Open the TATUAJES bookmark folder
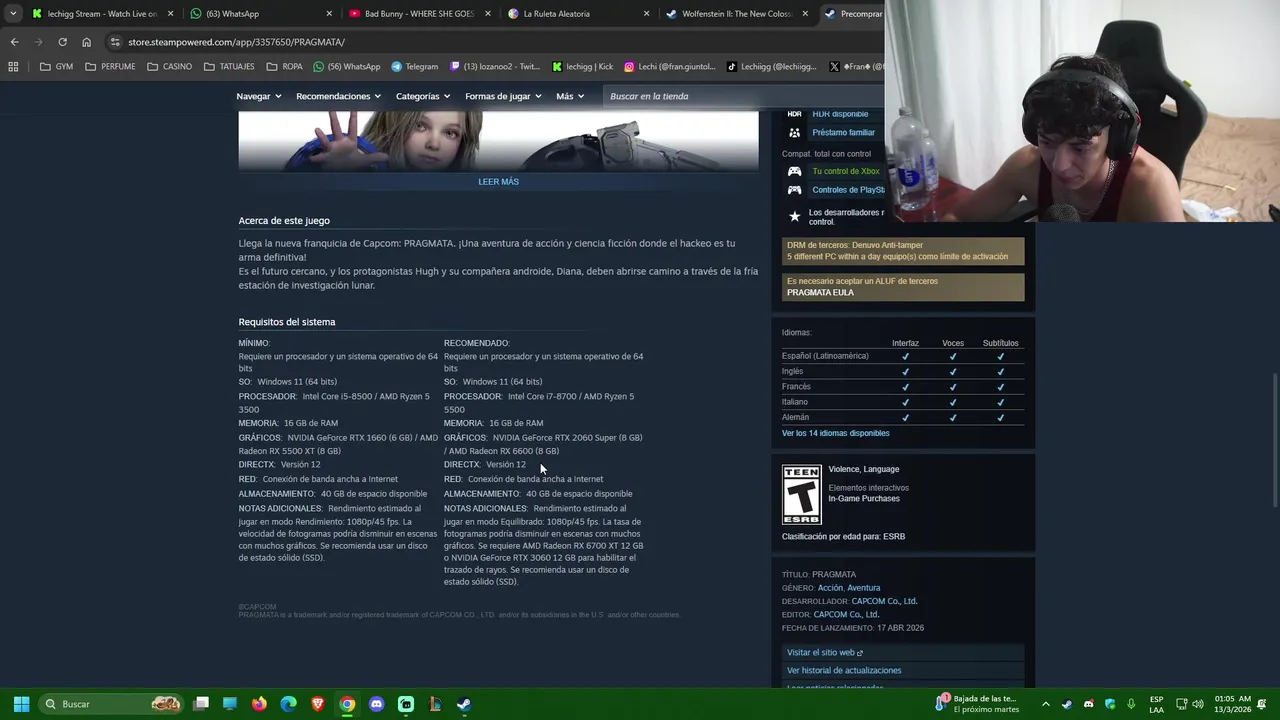 pyautogui.click(x=228, y=67)
